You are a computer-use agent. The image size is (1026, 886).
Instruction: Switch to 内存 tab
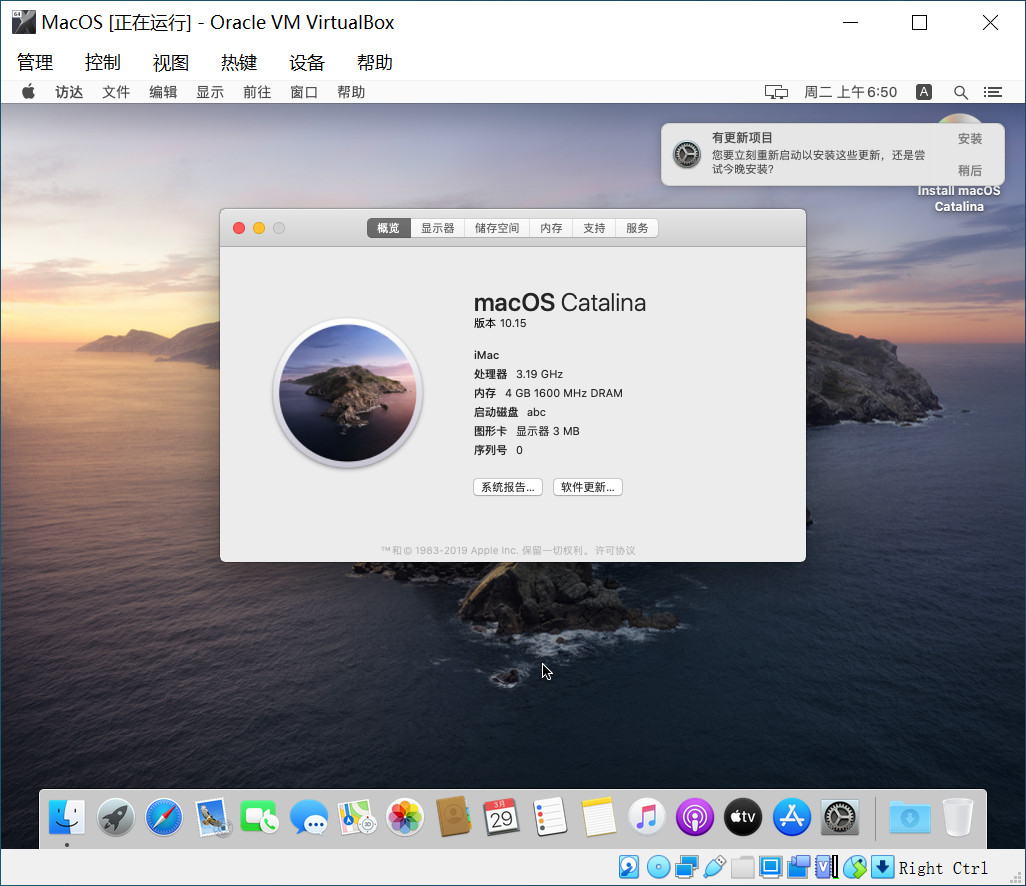[x=552, y=228]
